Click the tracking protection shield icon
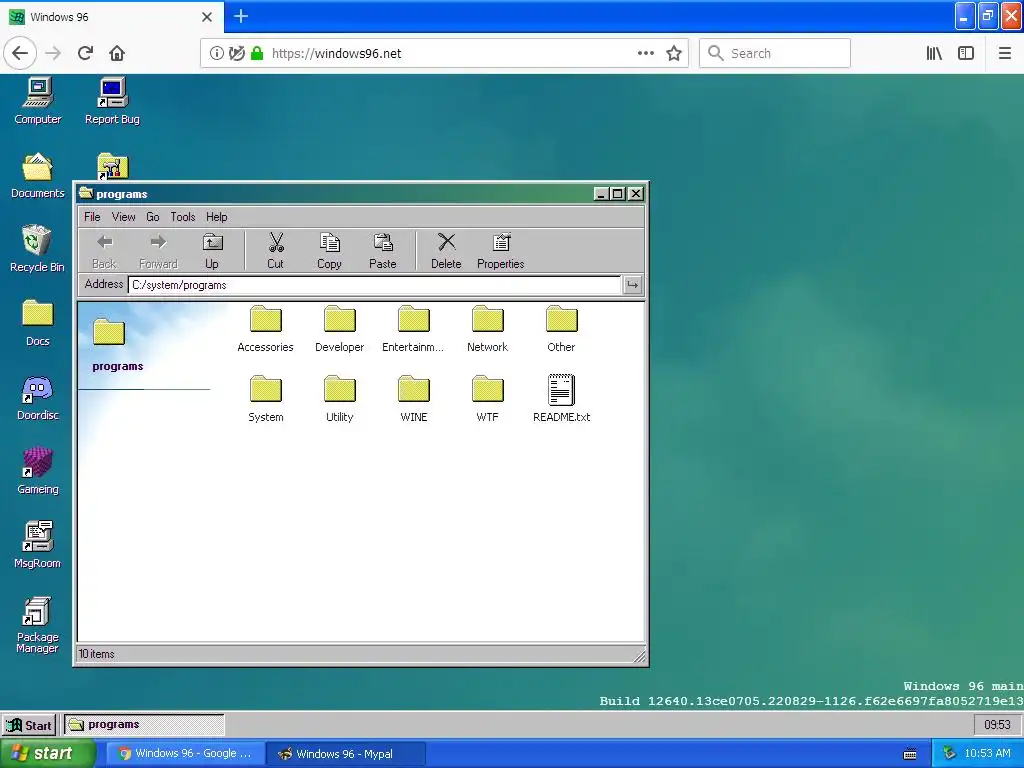 [236, 53]
